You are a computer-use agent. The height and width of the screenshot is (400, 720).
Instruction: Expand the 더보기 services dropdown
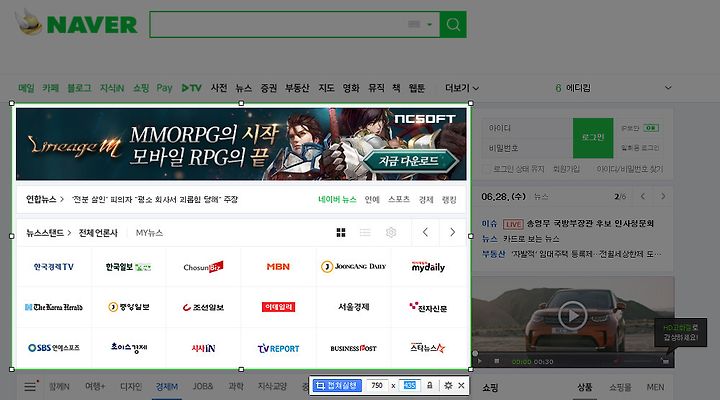click(x=462, y=88)
